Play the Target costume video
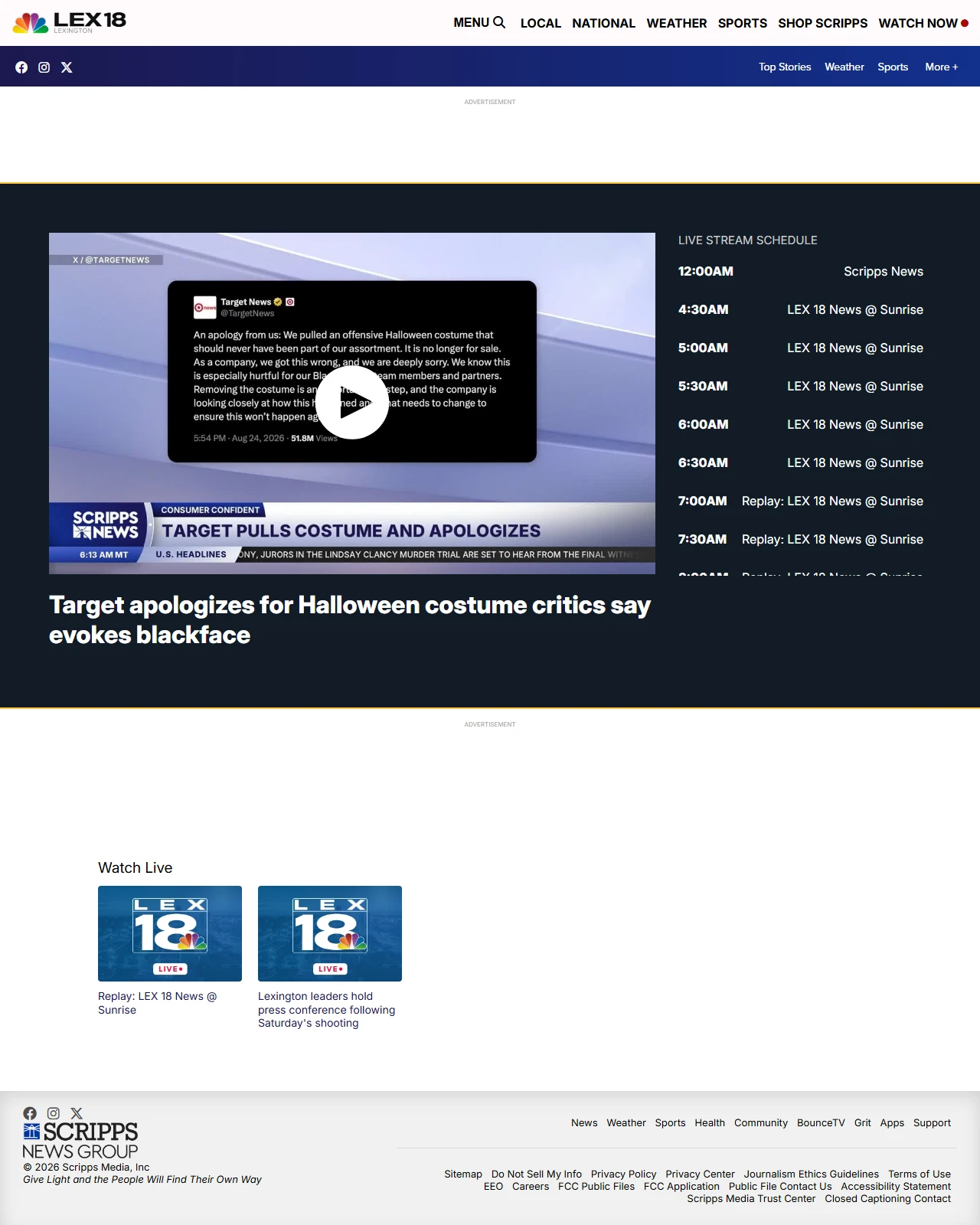Viewport: 980px width, 1225px height. (352, 403)
